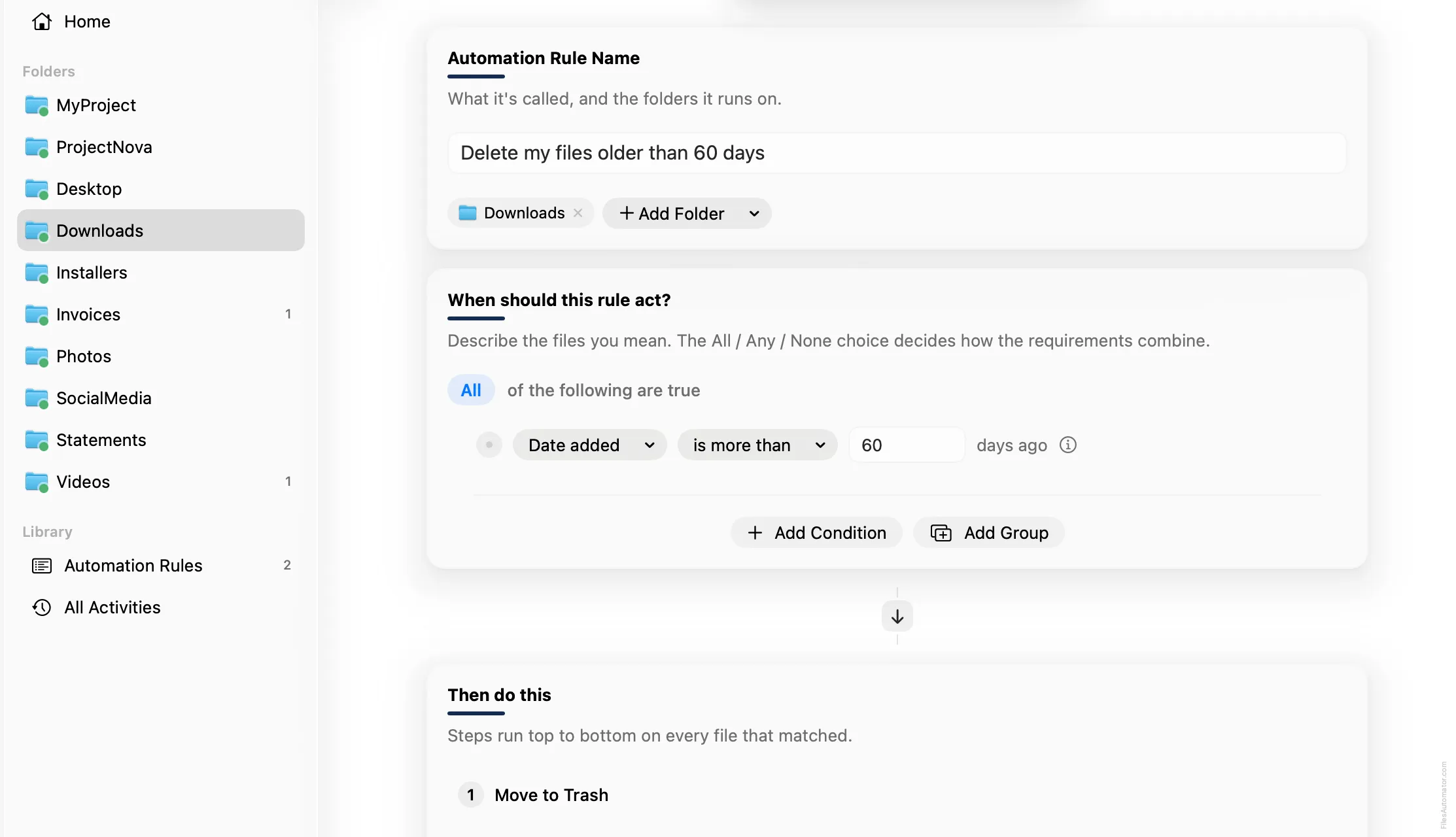
Task: Edit the rule name field
Action: pyautogui.click(x=897, y=153)
